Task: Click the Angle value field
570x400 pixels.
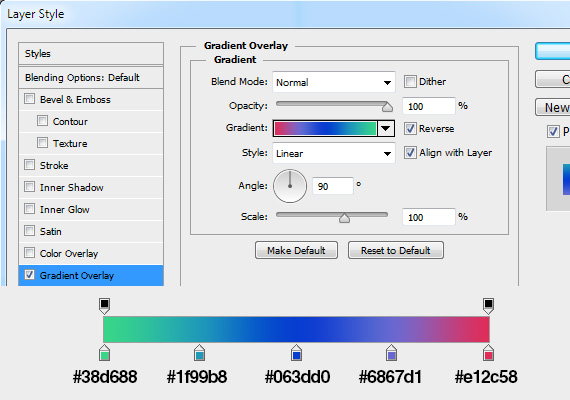Action: (333, 186)
